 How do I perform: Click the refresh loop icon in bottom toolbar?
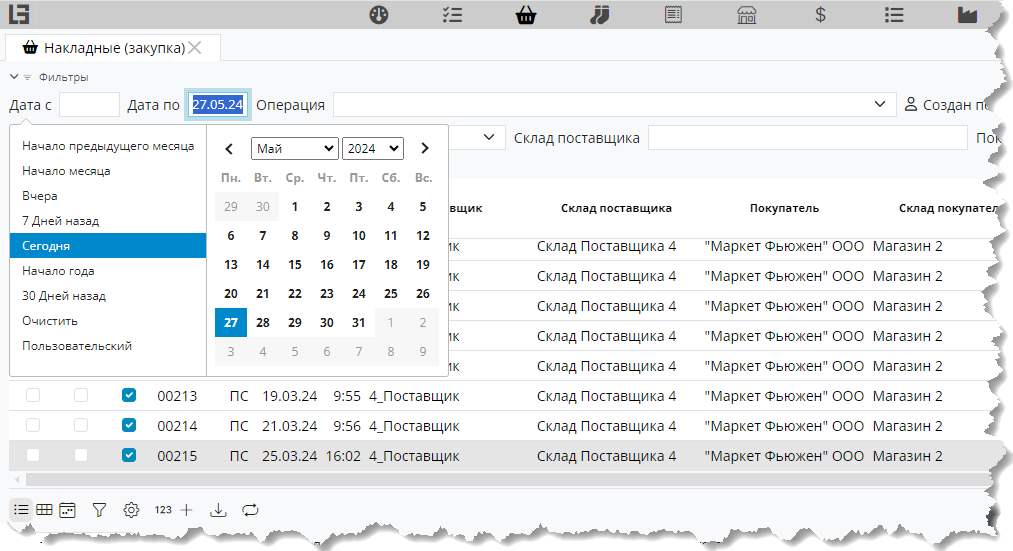coord(250,510)
